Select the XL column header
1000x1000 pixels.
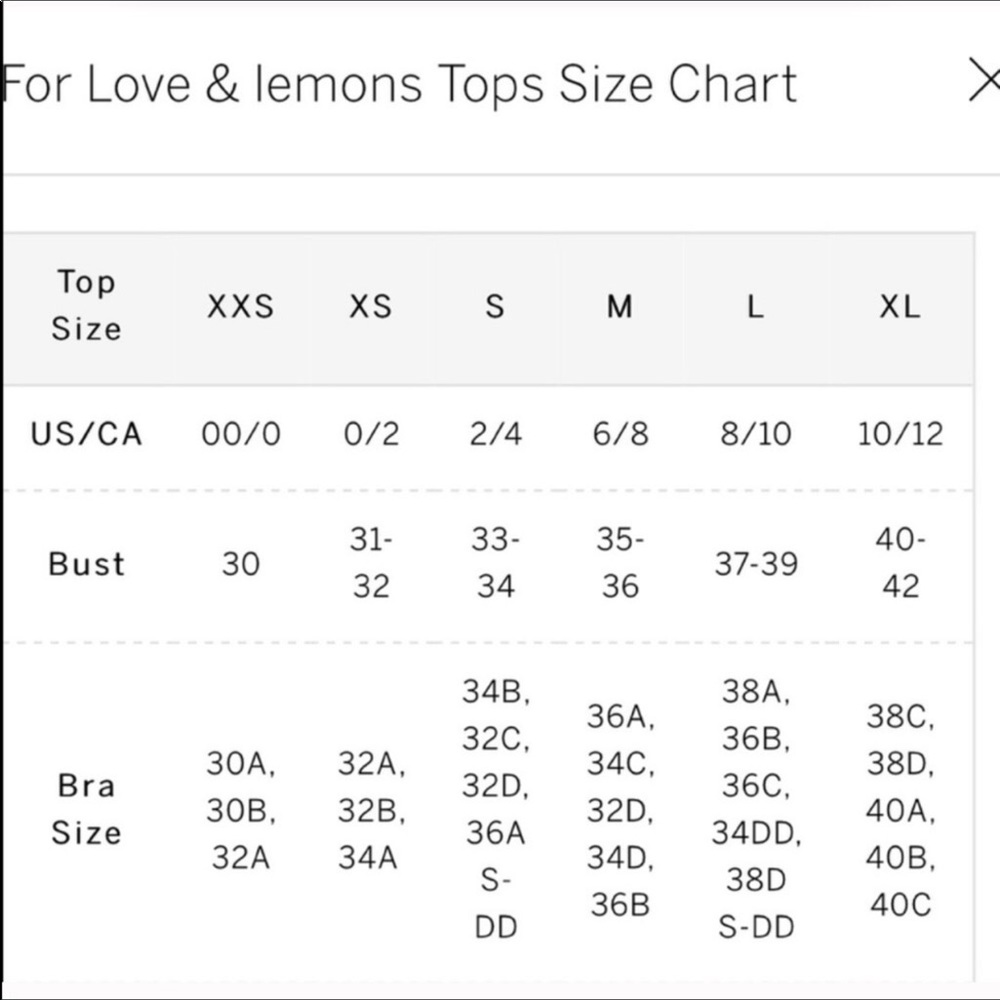coord(900,307)
